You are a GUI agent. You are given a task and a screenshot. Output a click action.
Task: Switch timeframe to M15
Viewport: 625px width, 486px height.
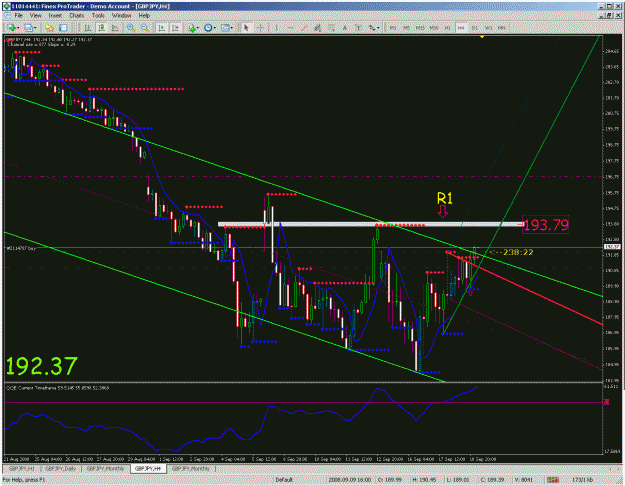pyautogui.click(x=420, y=28)
